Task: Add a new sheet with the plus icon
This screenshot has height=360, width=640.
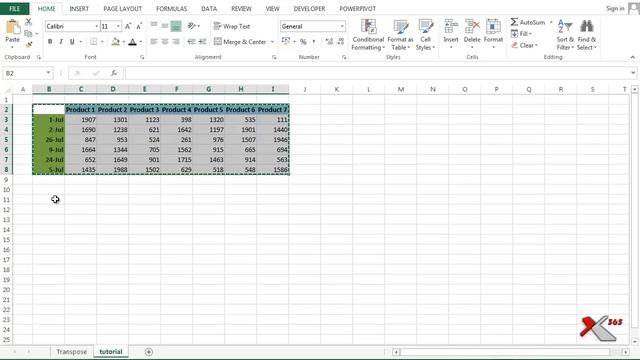Action: click(x=149, y=352)
